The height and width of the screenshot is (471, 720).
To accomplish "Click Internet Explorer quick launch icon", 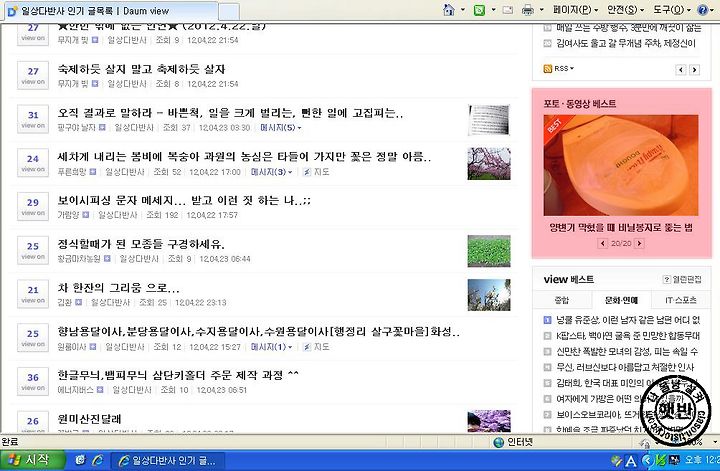I will (97, 460).
